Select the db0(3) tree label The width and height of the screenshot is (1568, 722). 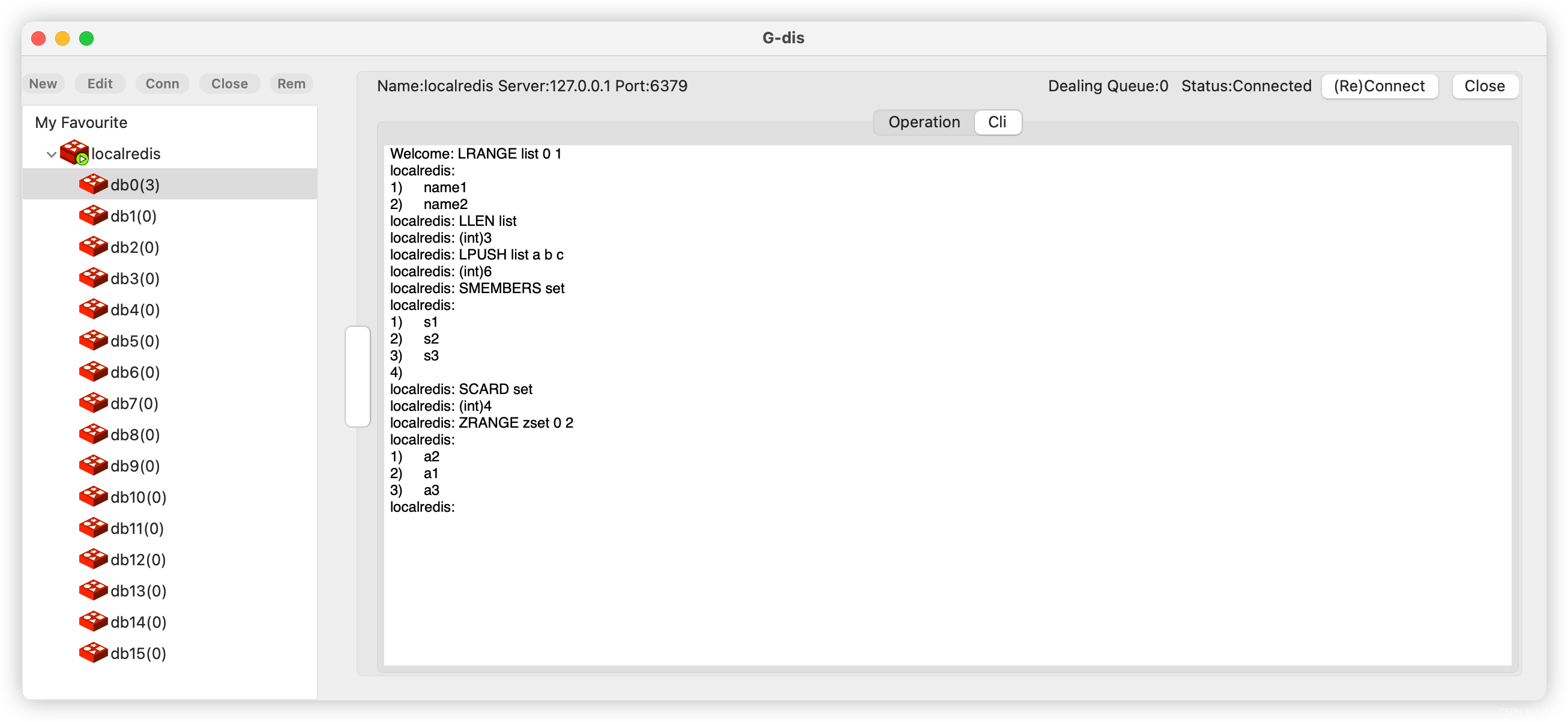(x=135, y=184)
